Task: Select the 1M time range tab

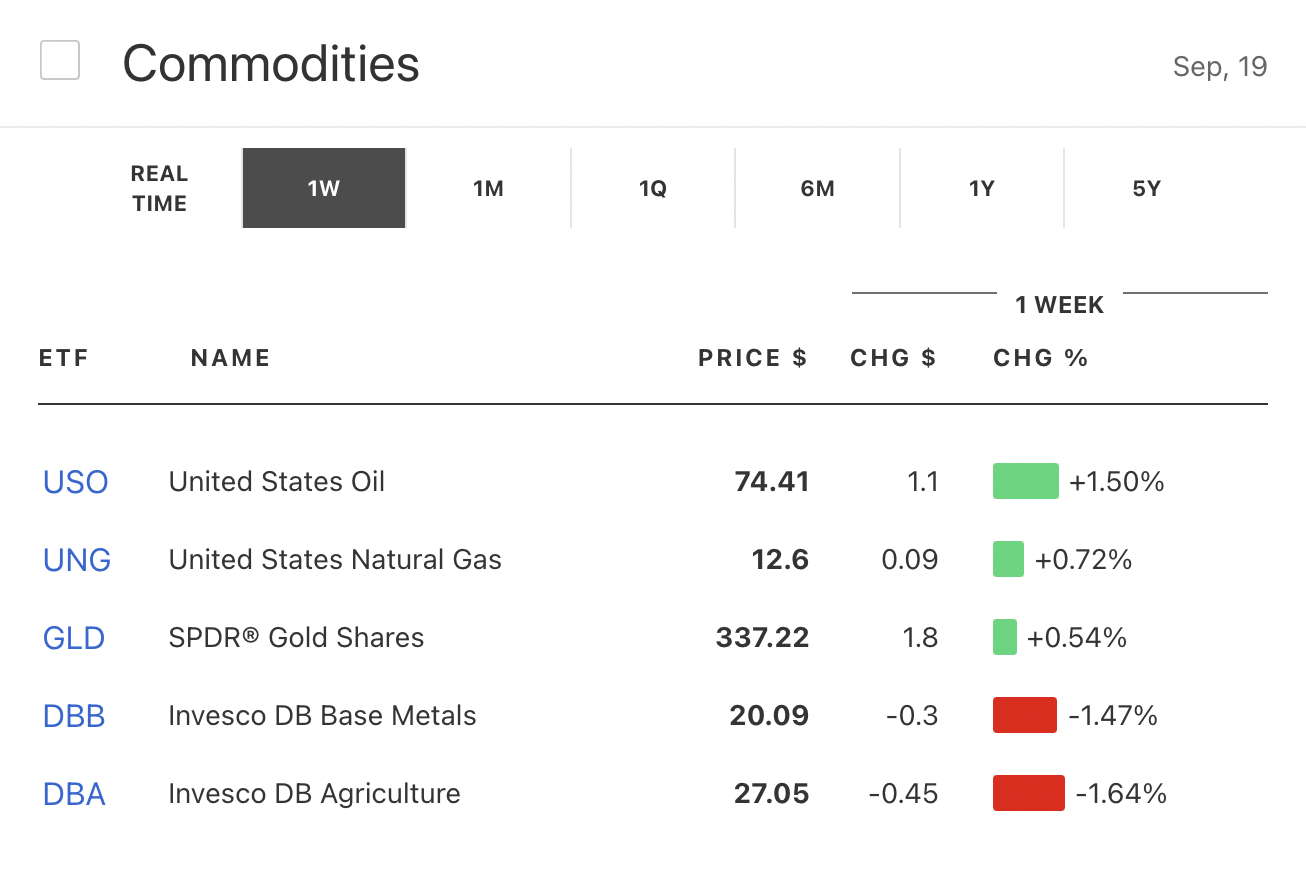Action: (x=488, y=188)
